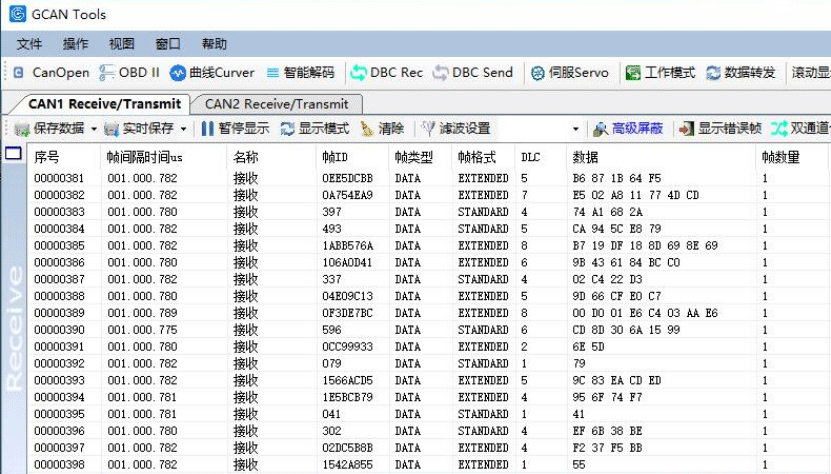
Task: Expand the 保存数据 dropdown arrow
Action: pyautogui.click(x=94, y=129)
